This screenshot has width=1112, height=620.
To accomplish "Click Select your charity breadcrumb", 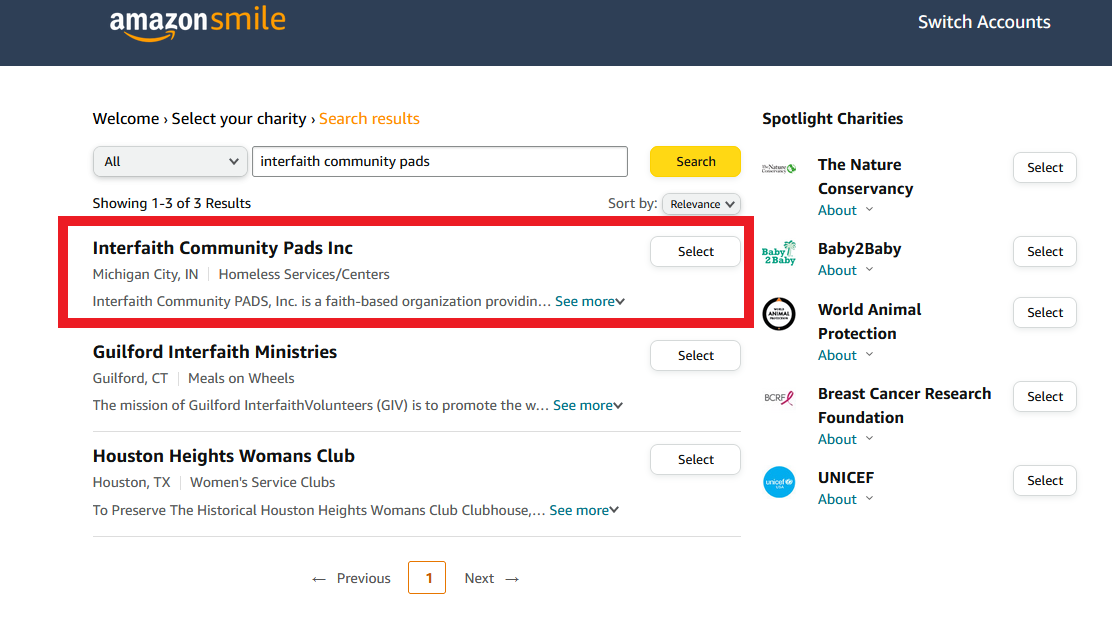I will click(239, 119).
